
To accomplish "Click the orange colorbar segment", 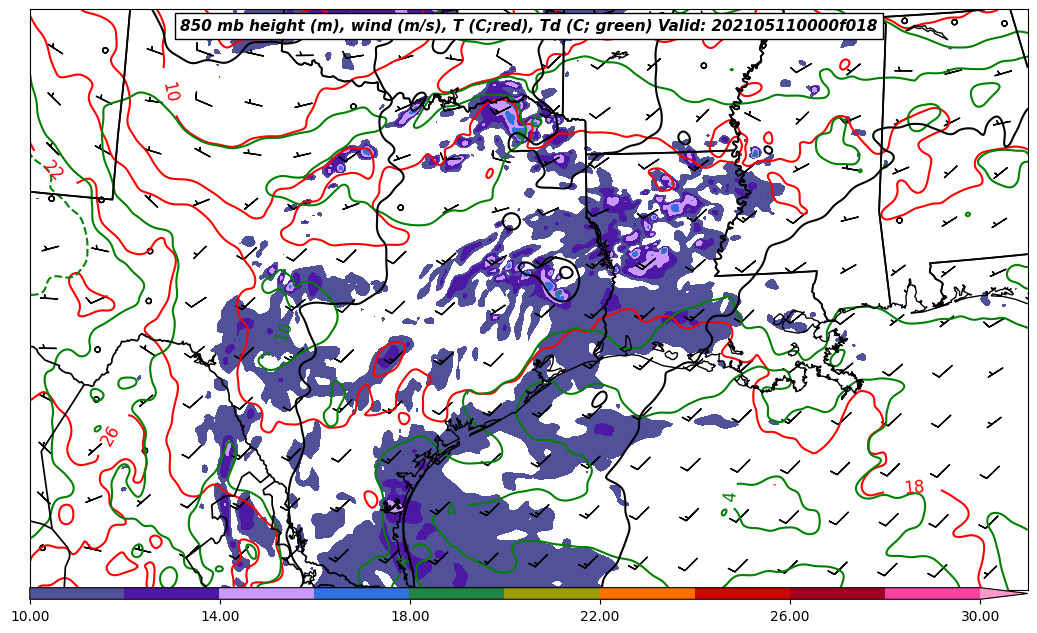I will pos(647,593).
